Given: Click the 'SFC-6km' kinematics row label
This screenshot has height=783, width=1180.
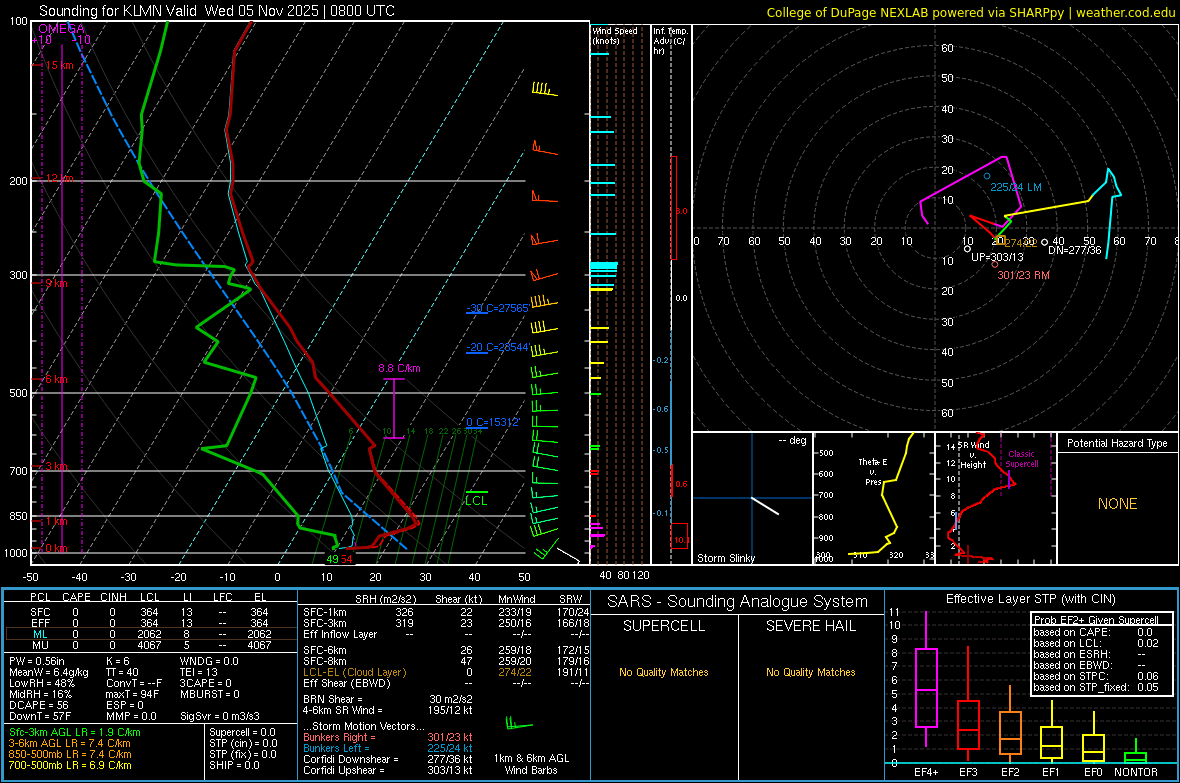Looking at the screenshot, I should pos(325,650).
